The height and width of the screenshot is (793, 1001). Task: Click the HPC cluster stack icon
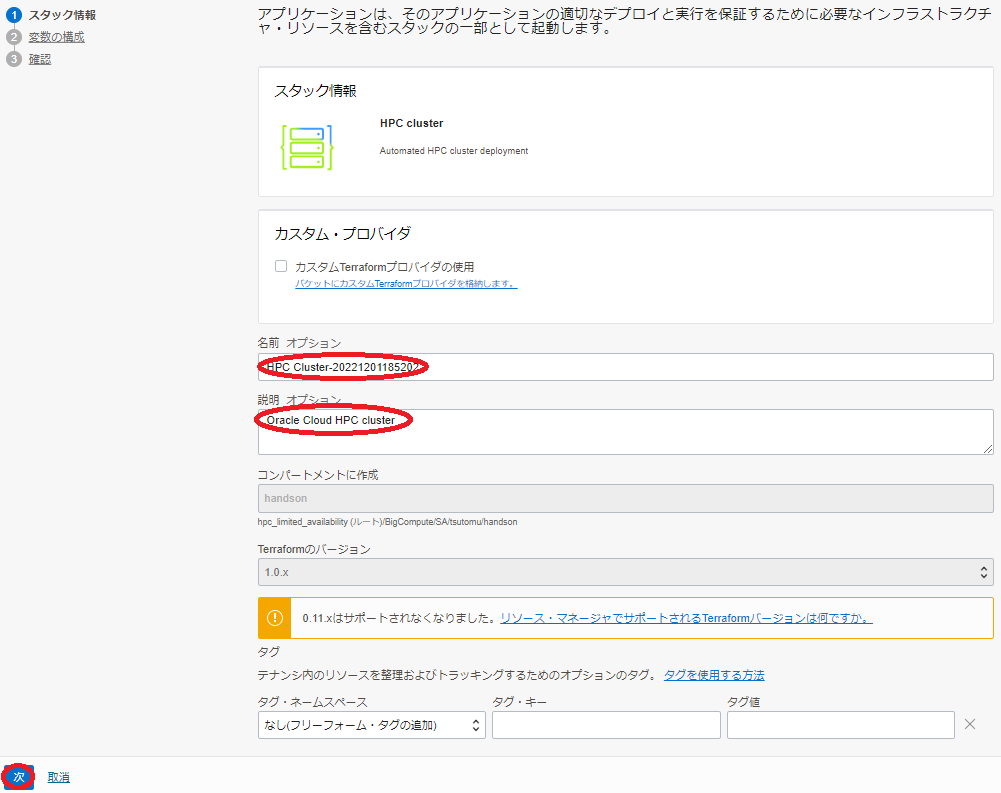tap(306, 147)
